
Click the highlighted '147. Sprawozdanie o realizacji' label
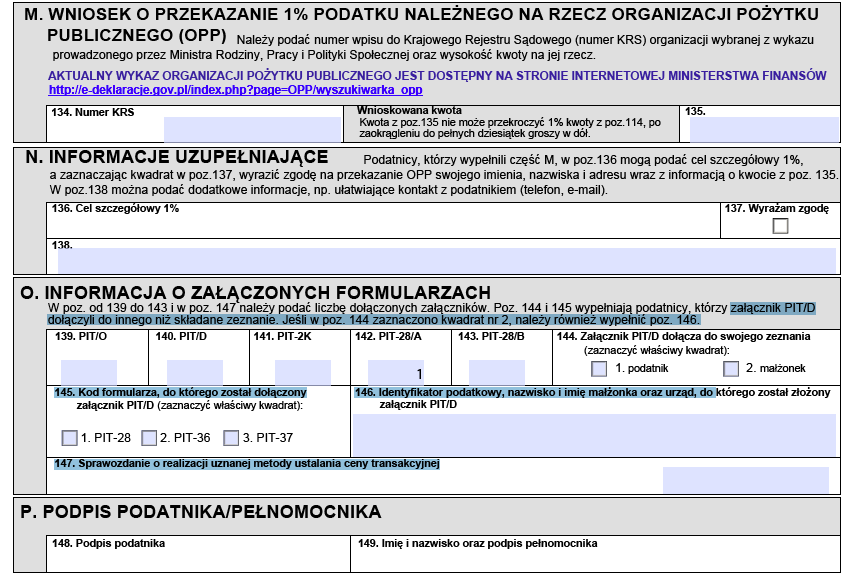coord(246,464)
